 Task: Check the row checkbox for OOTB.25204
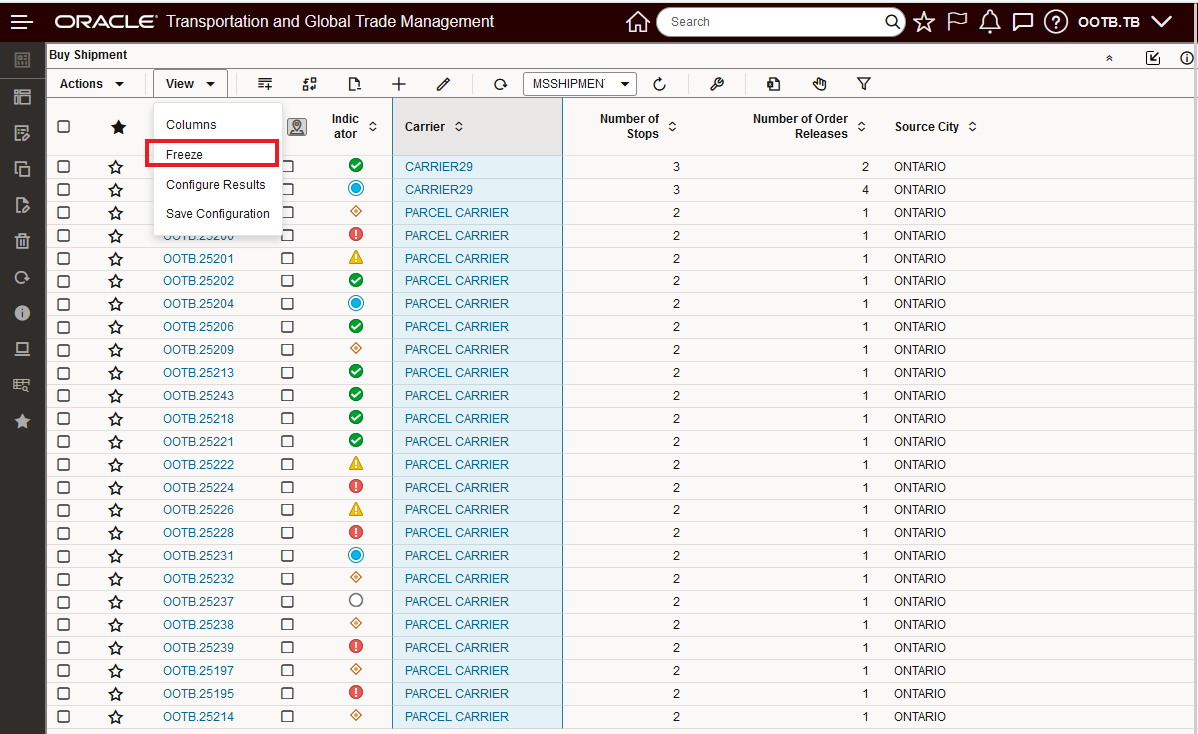pyautogui.click(x=63, y=304)
